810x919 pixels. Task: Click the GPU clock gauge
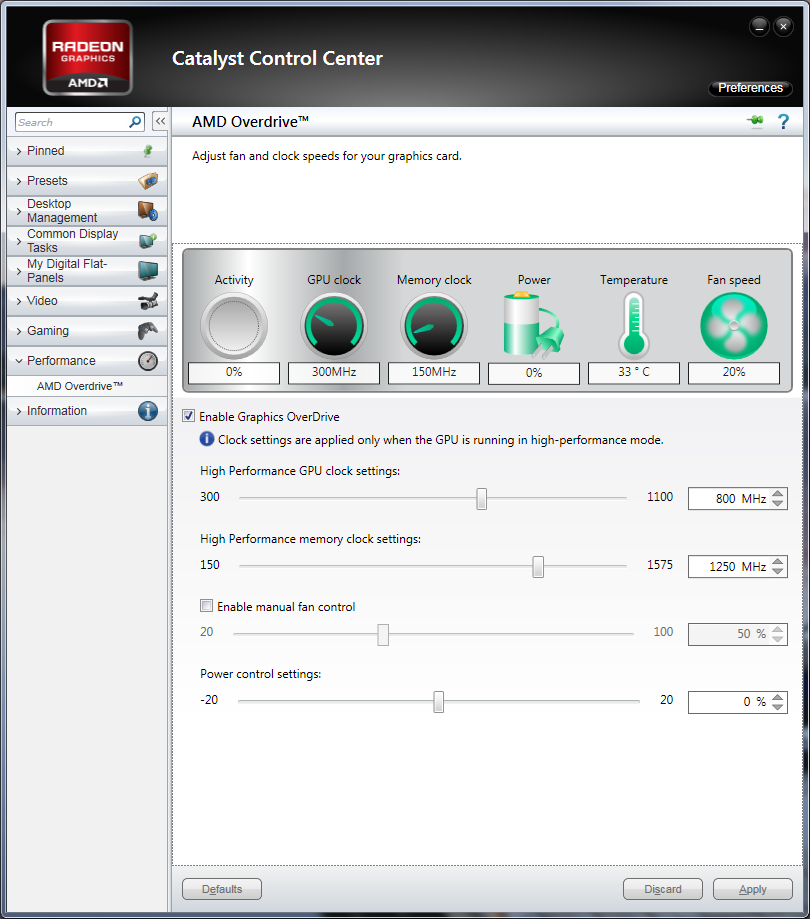tap(334, 326)
